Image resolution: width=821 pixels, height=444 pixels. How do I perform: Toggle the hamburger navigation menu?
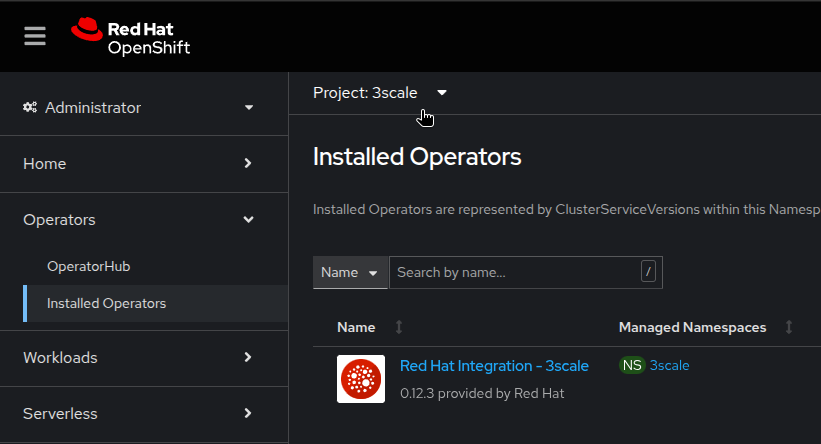[x=35, y=36]
